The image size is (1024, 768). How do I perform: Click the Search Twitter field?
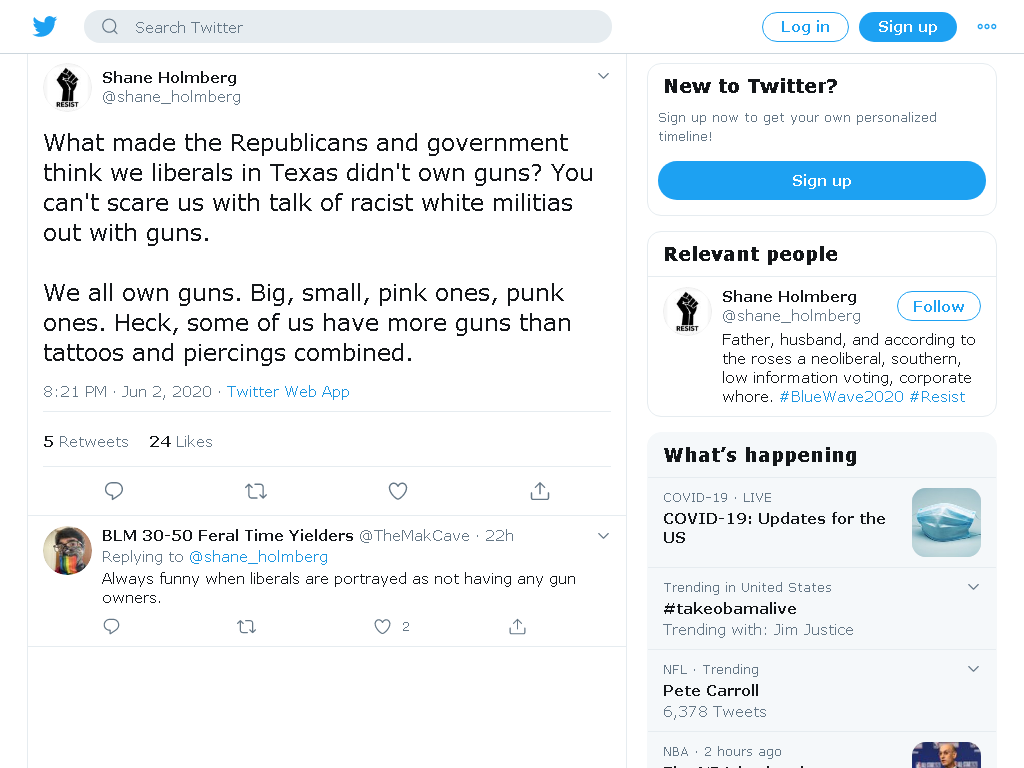tap(347, 27)
